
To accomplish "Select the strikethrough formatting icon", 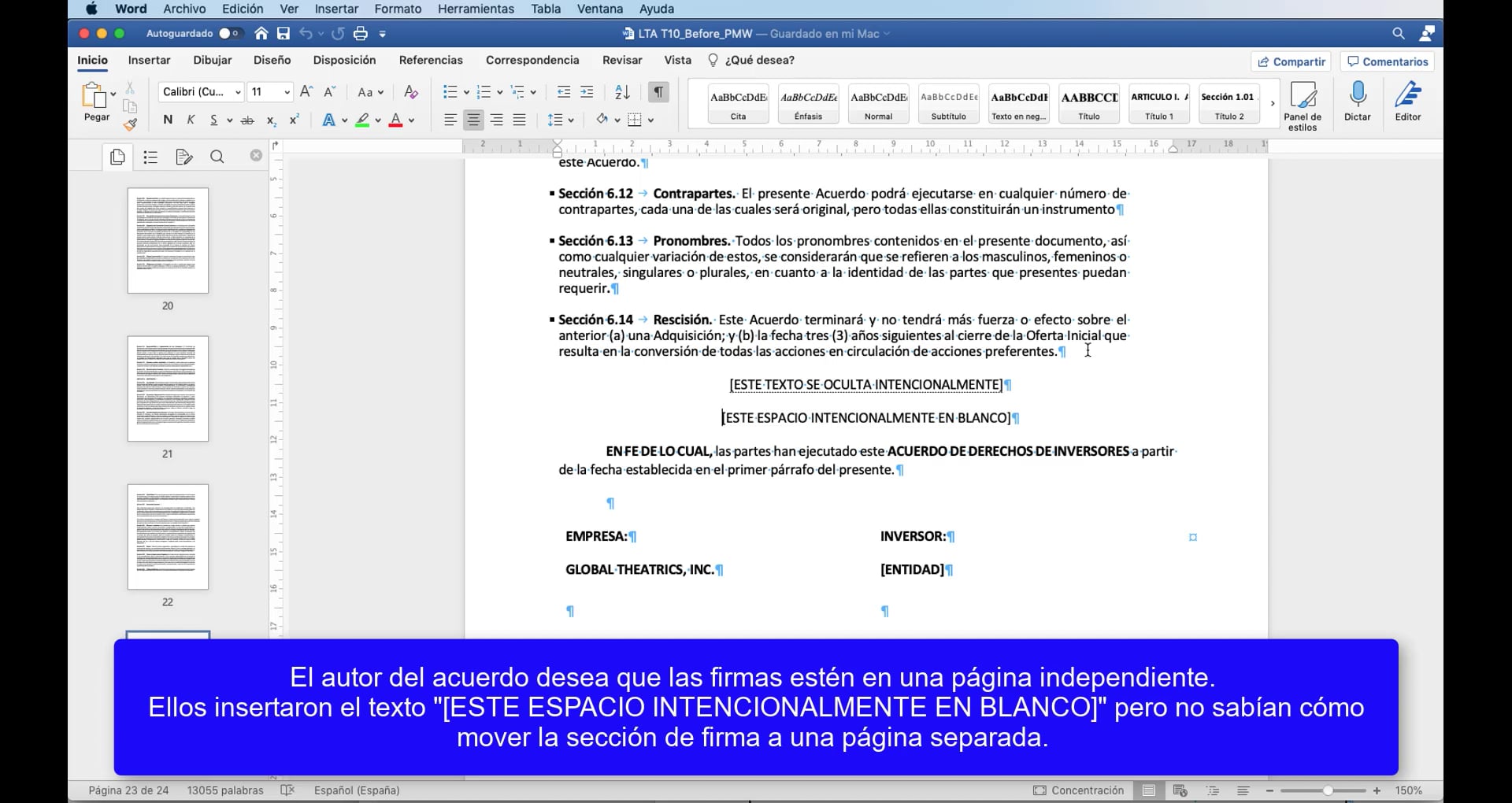I will (247, 120).
